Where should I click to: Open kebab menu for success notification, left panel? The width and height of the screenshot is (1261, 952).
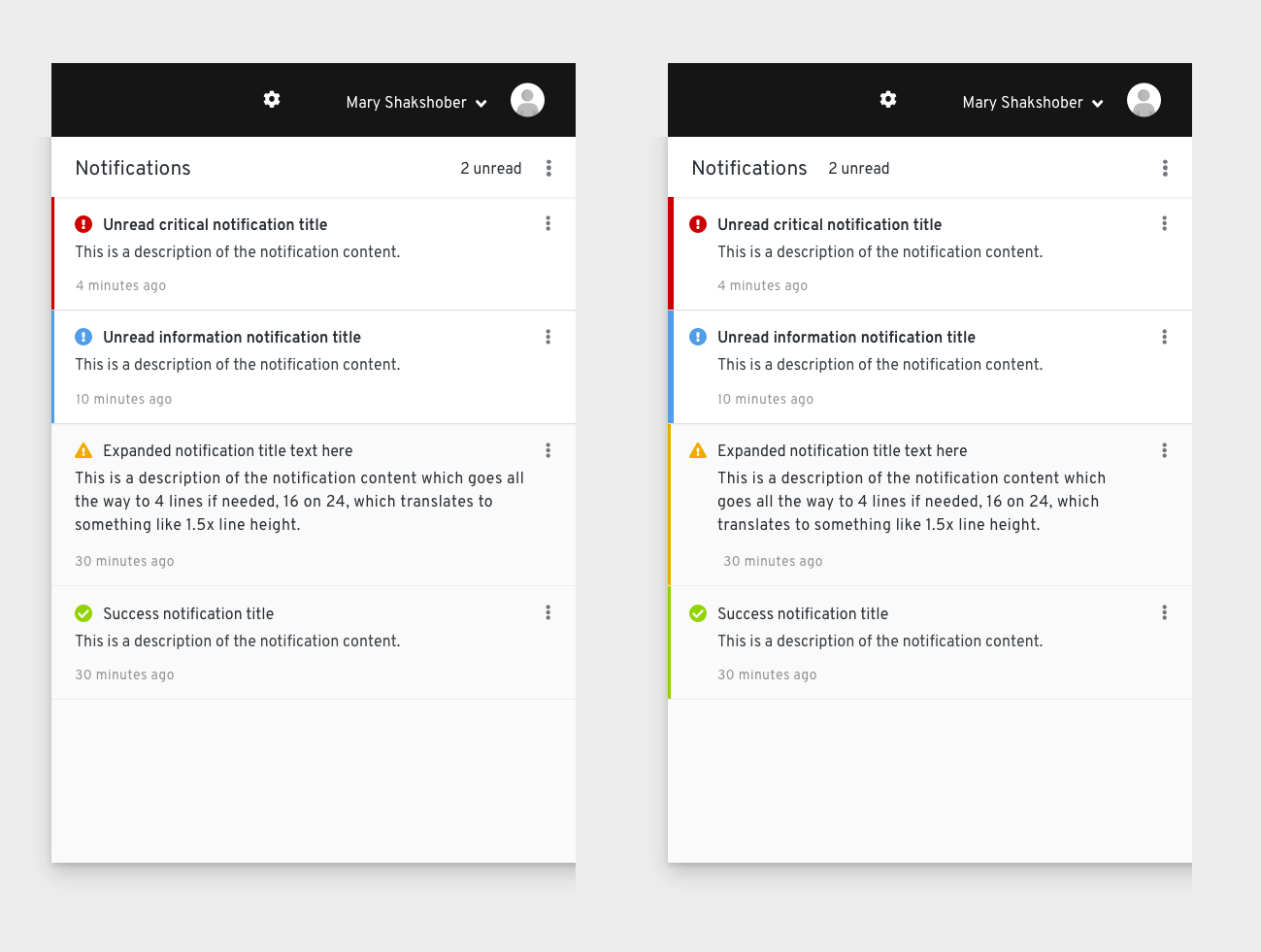point(548,612)
